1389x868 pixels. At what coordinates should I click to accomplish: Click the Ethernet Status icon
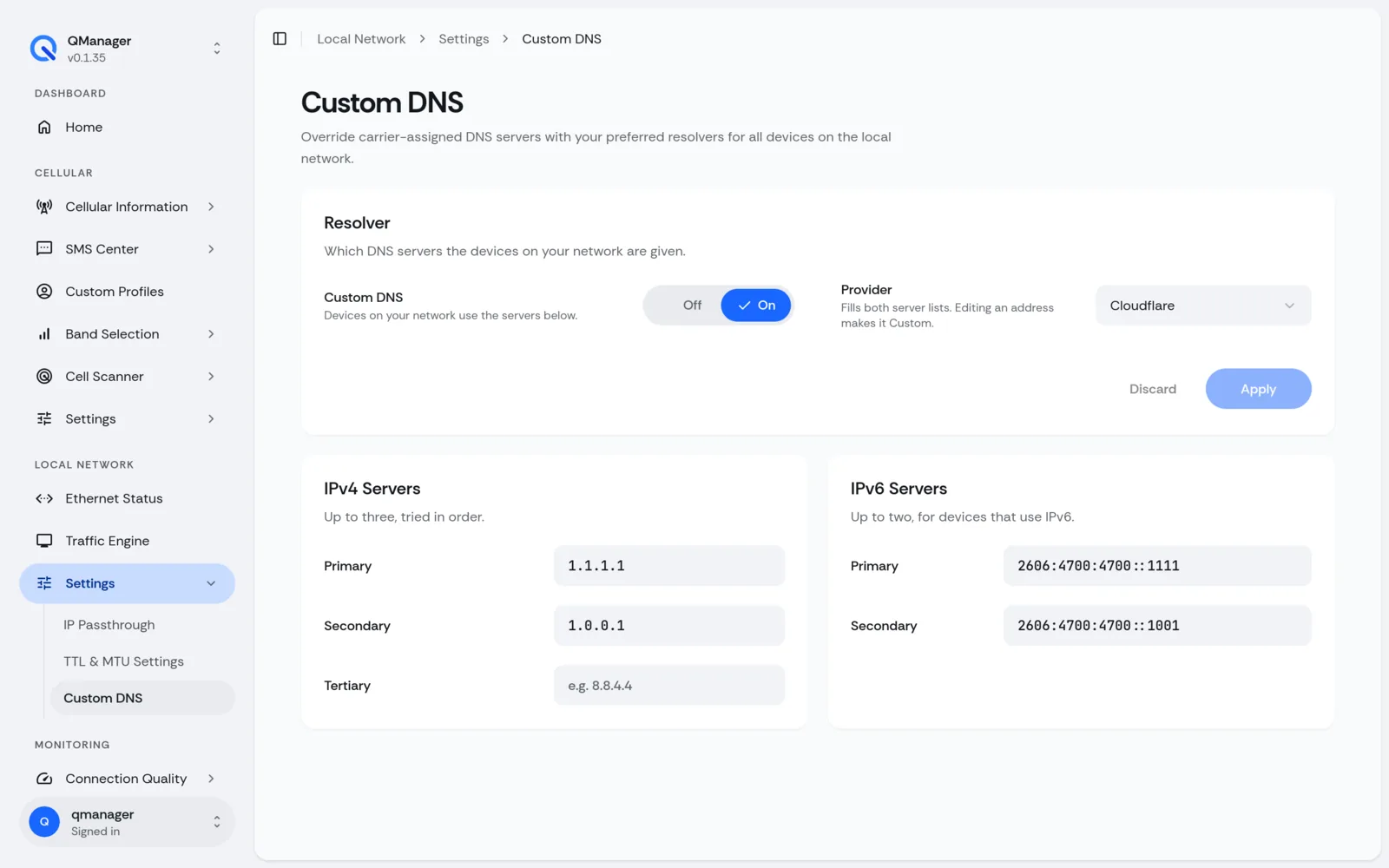coord(44,499)
